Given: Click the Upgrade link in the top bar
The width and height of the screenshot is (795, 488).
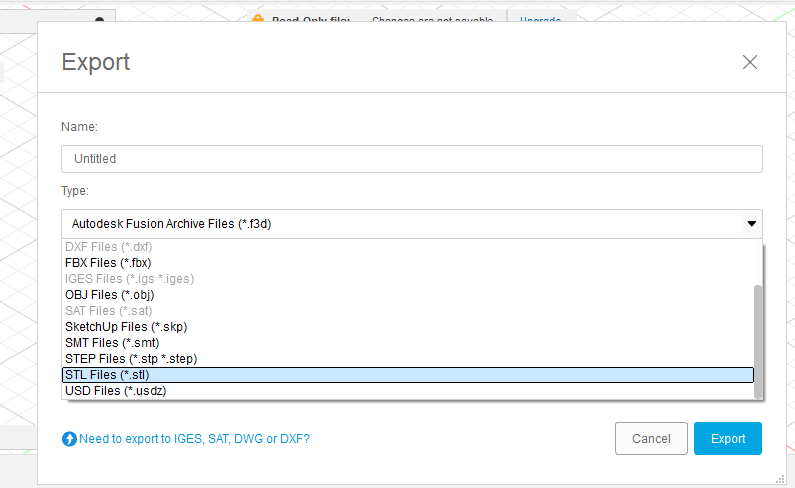Looking at the screenshot, I should pos(540,20).
